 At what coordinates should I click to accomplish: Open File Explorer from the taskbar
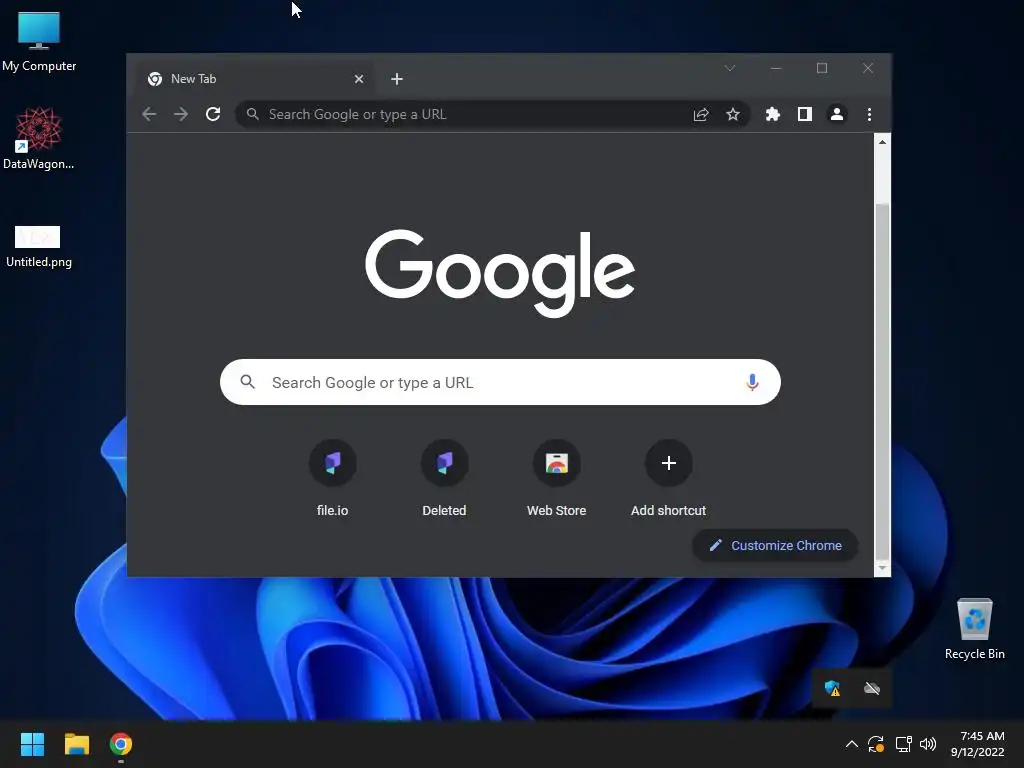(76, 744)
